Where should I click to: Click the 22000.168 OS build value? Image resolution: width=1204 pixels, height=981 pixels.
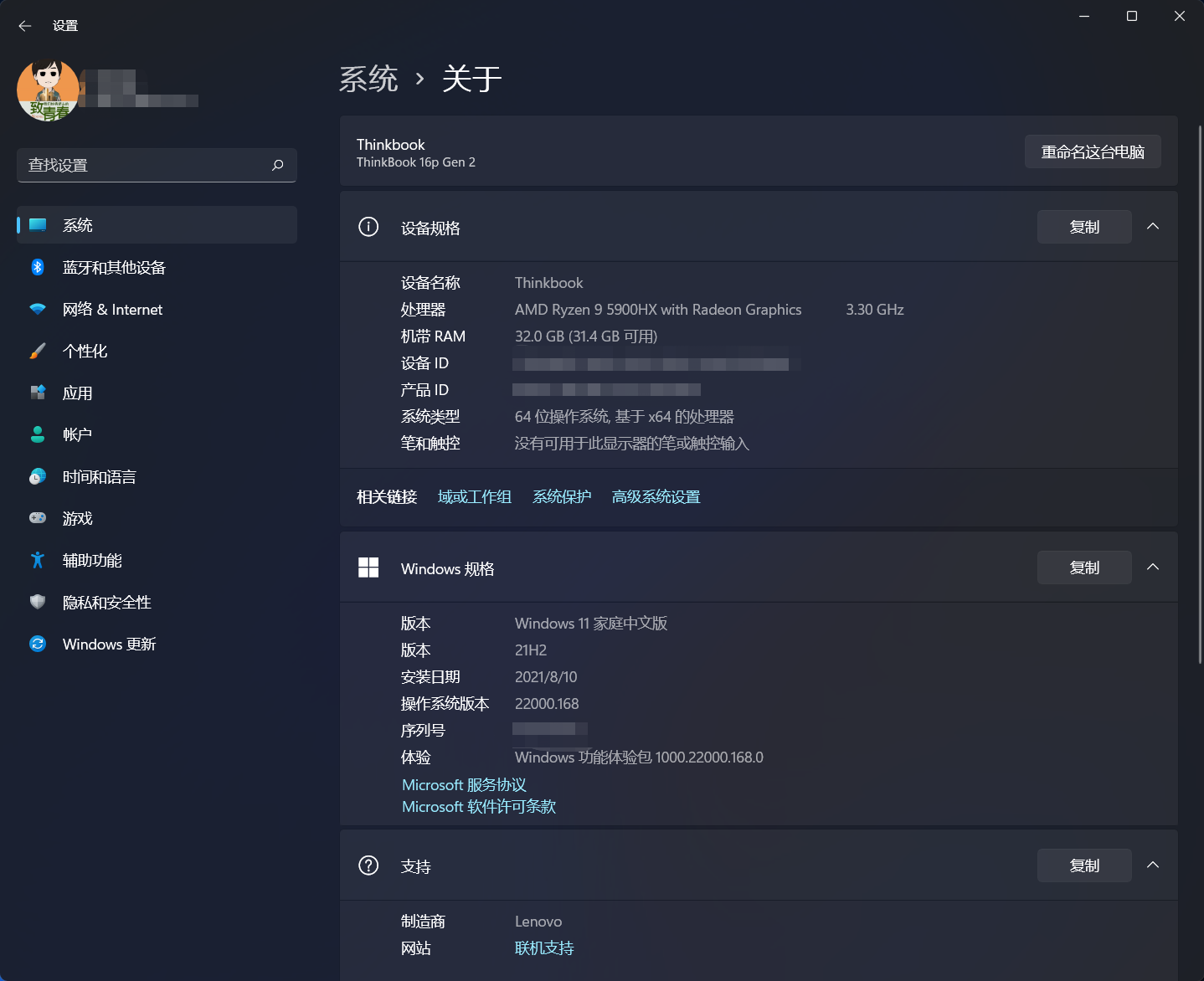pos(547,704)
